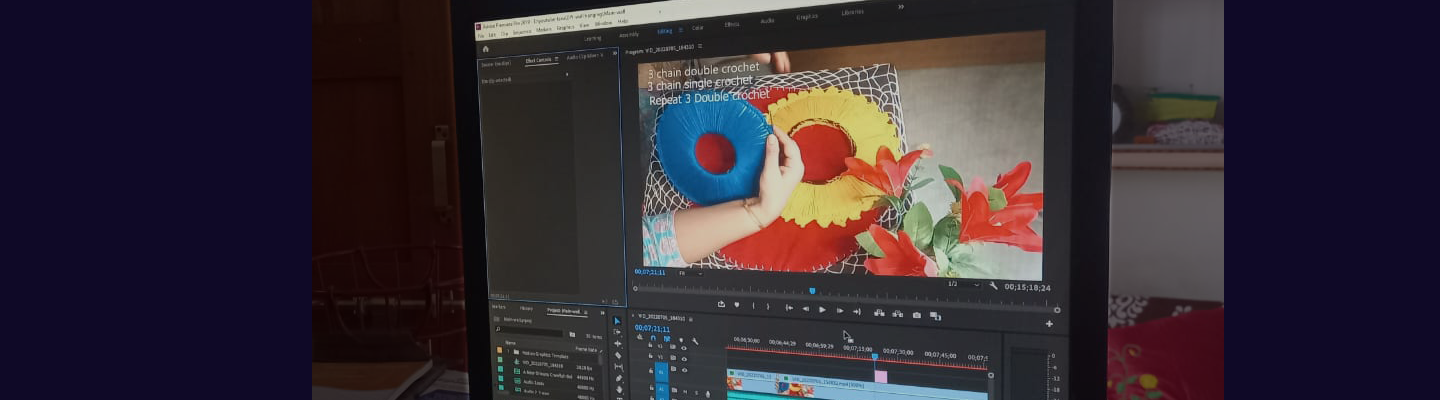The width and height of the screenshot is (1440, 400).
Task: Click the Add Marker icon in Program monitor
Action: [737, 305]
